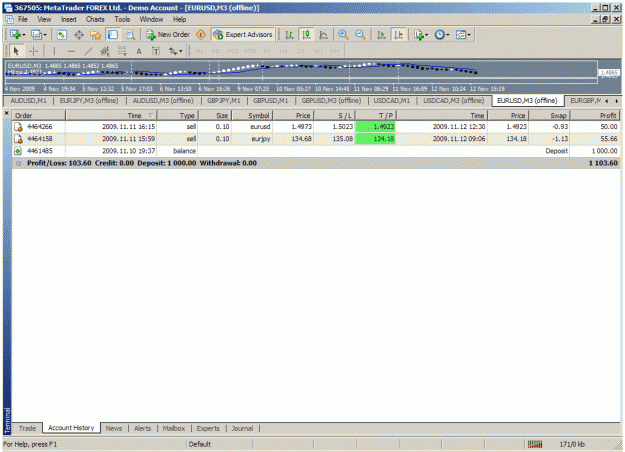The width and height of the screenshot is (625, 452).
Task: Switch to the GBPJPY,M1 chart tab
Action: click(224, 100)
